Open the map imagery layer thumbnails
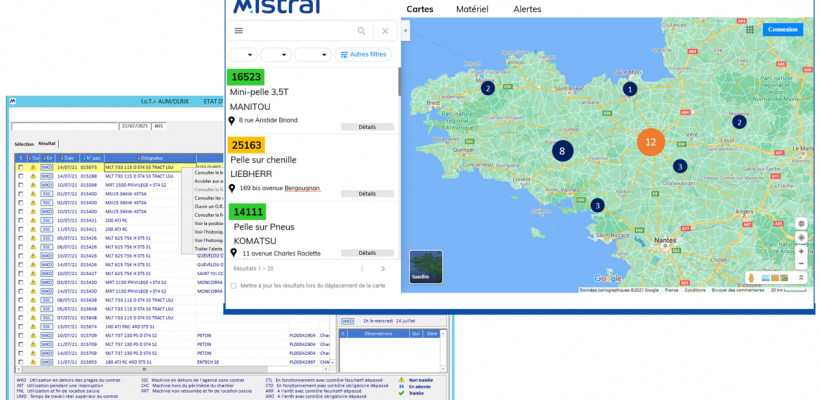This screenshot has width=820, height=400. pyautogui.click(x=775, y=278)
